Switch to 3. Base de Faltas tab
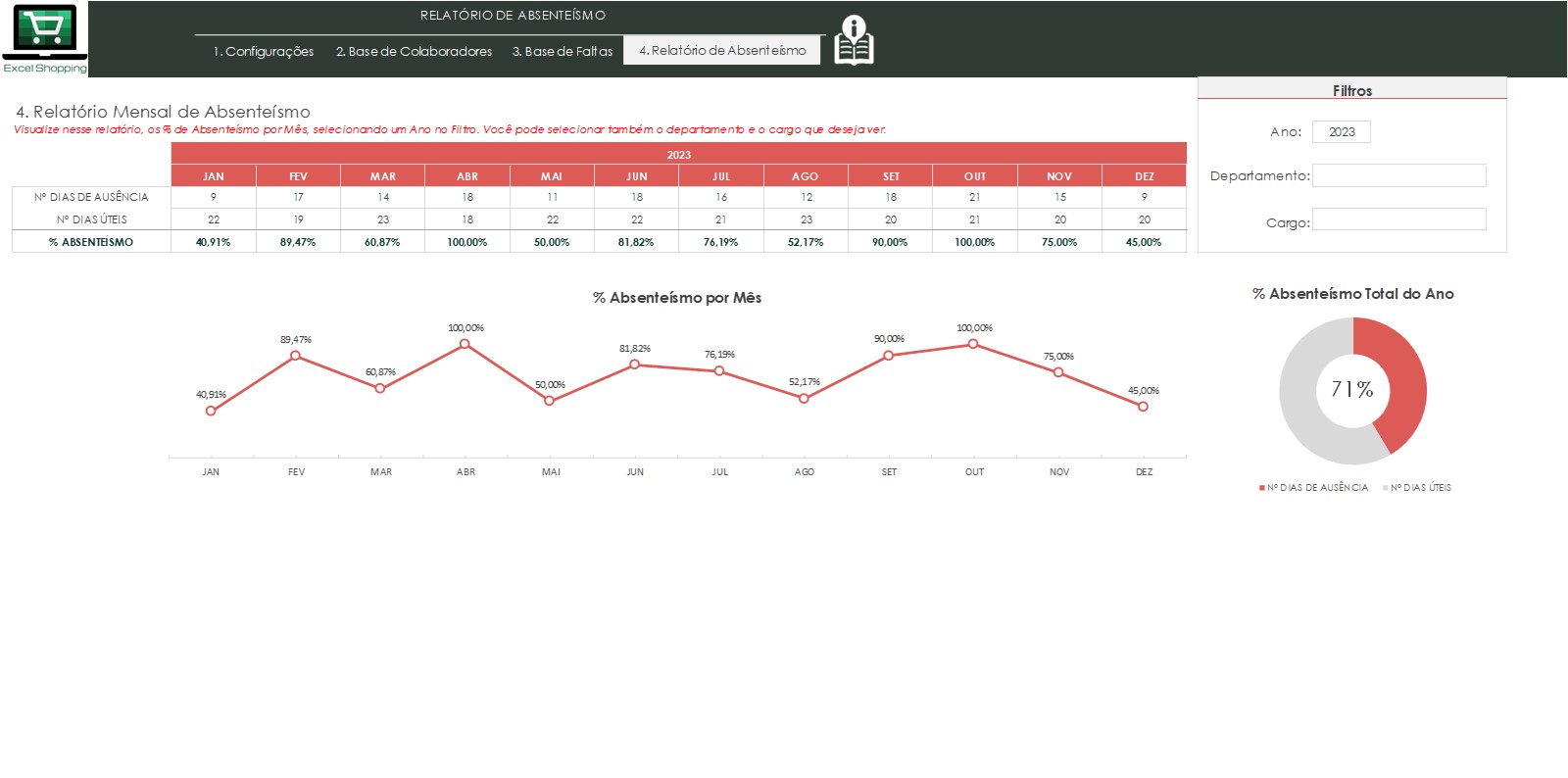1568x778 pixels. point(563,51)
